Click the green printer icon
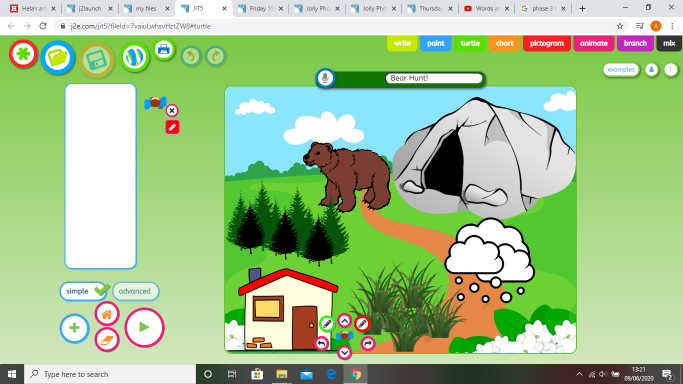The image size is (683, 384). pyautogui.click(x=164, y=50)
